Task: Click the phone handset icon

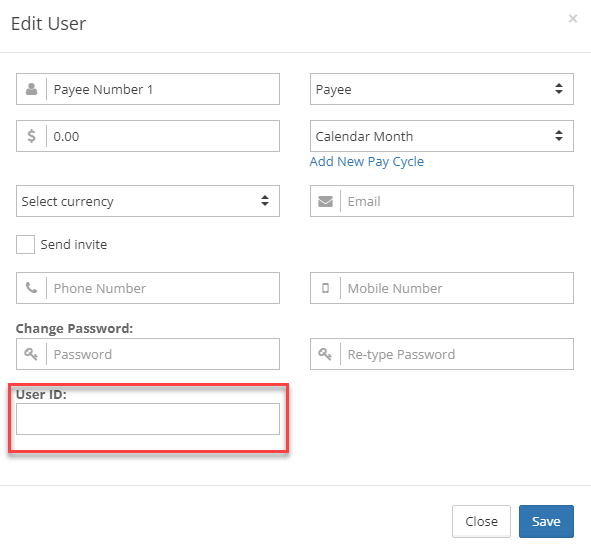Action: tap(31, 288)
